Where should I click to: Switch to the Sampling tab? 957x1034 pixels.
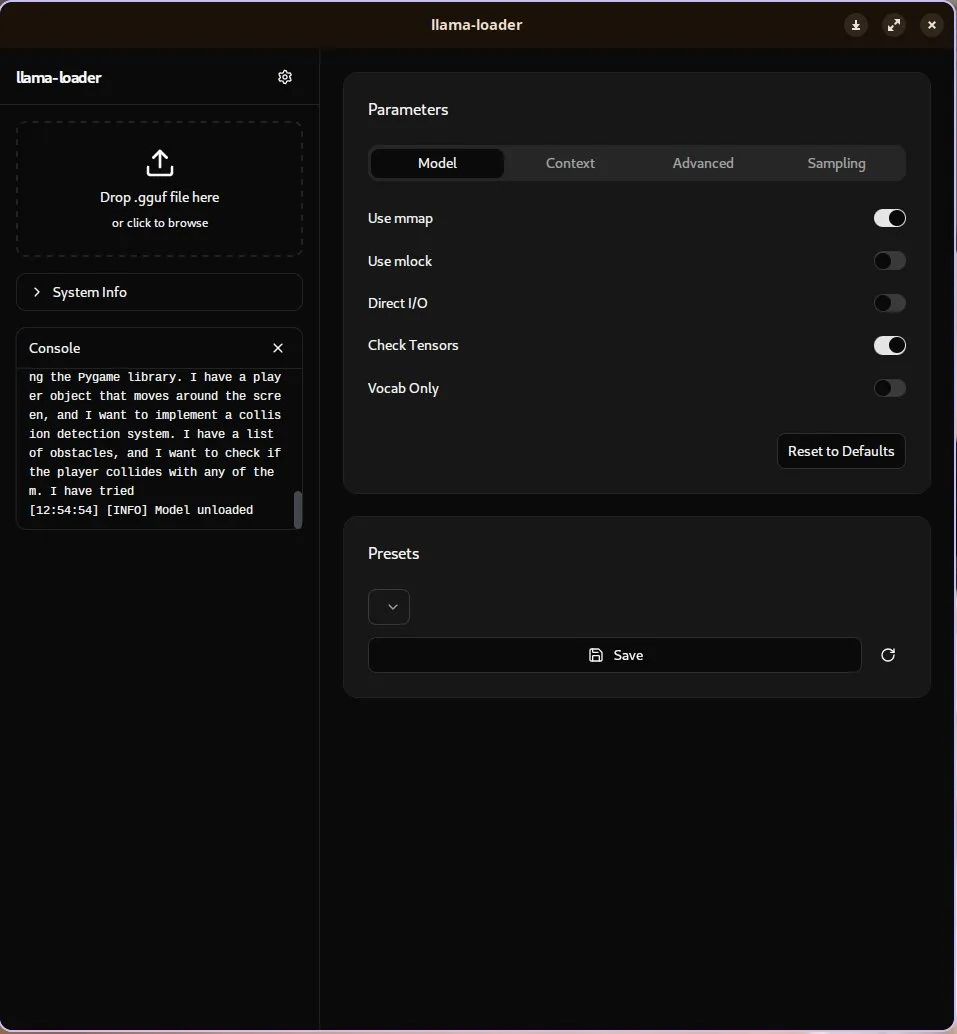click(x=836, y=163)
